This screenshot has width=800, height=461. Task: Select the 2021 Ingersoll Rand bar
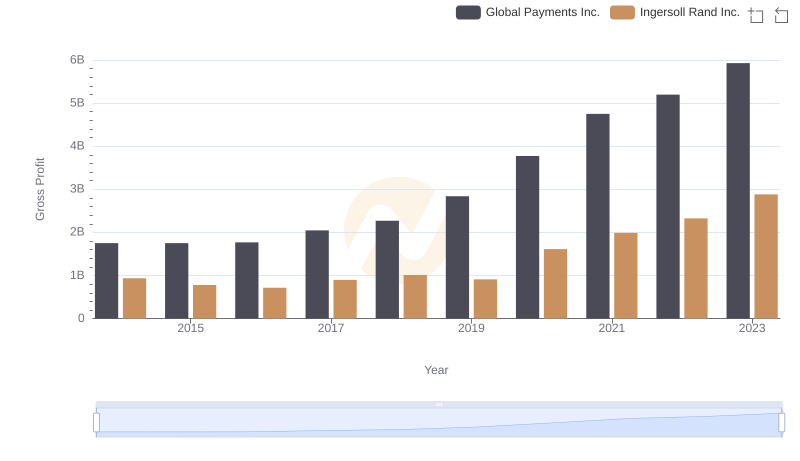(626, 276)
